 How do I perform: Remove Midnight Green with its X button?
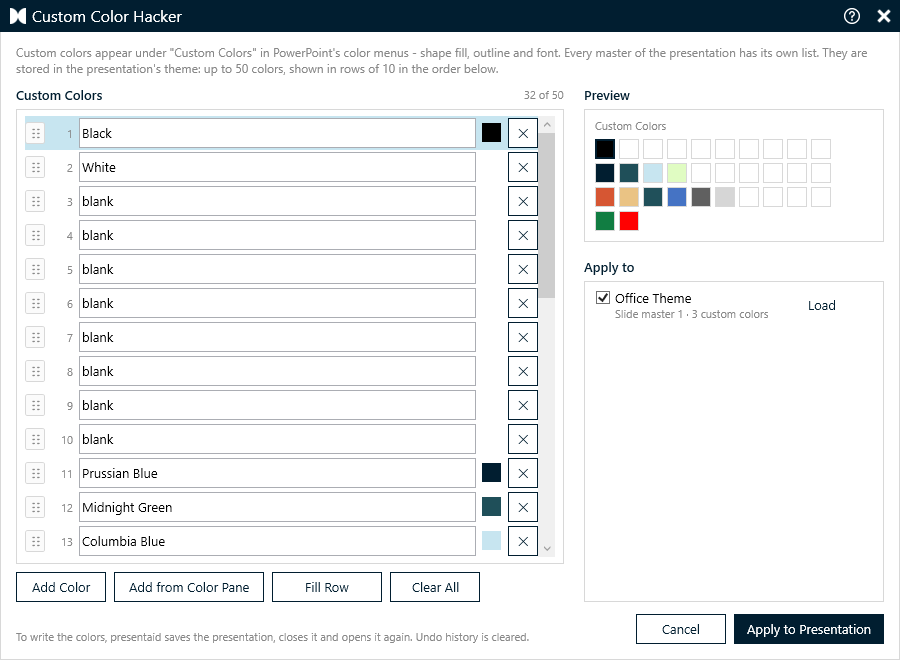pos(523,507)
